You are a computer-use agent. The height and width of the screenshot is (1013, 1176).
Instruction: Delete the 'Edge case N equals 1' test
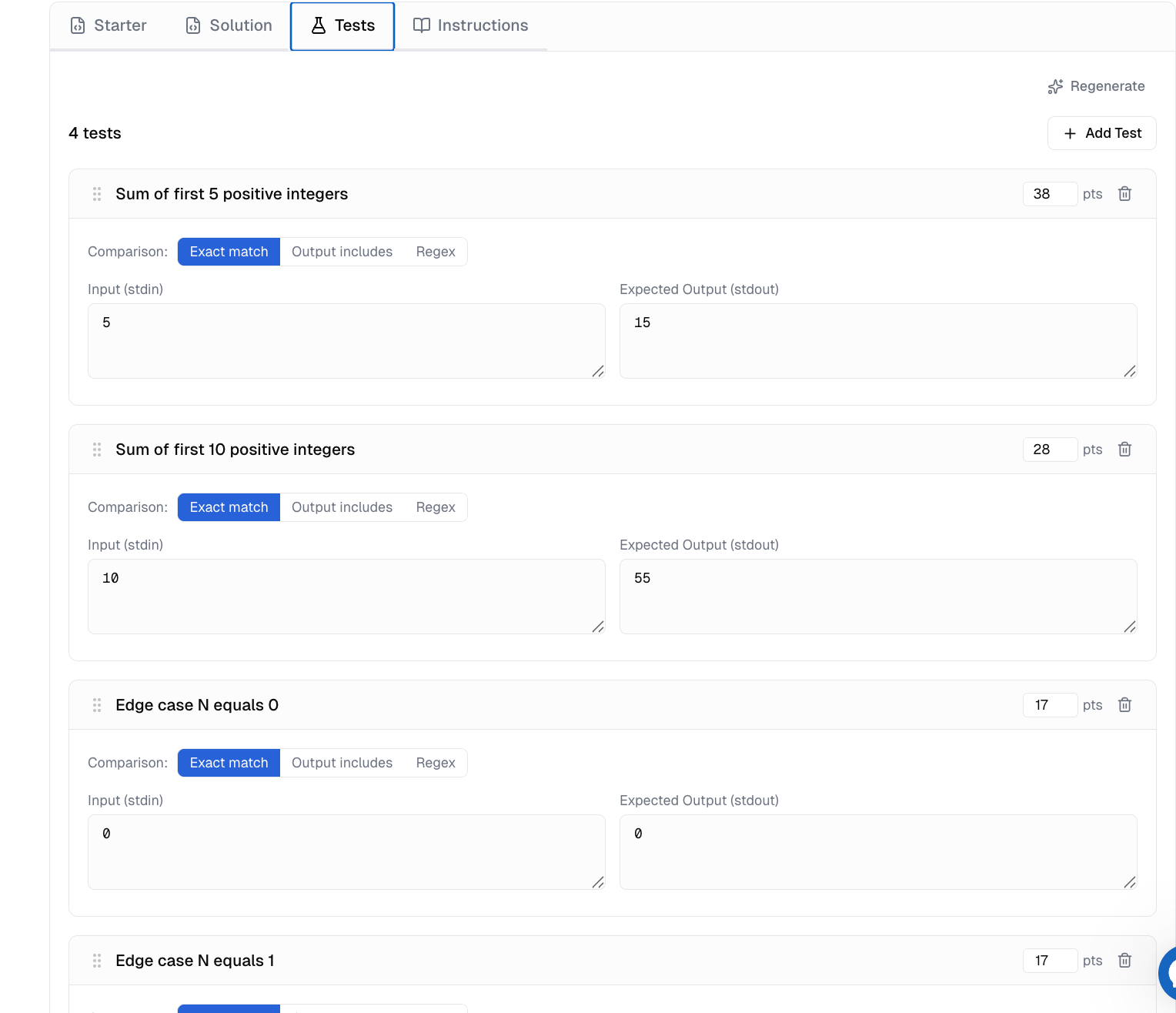point(1124,961)
